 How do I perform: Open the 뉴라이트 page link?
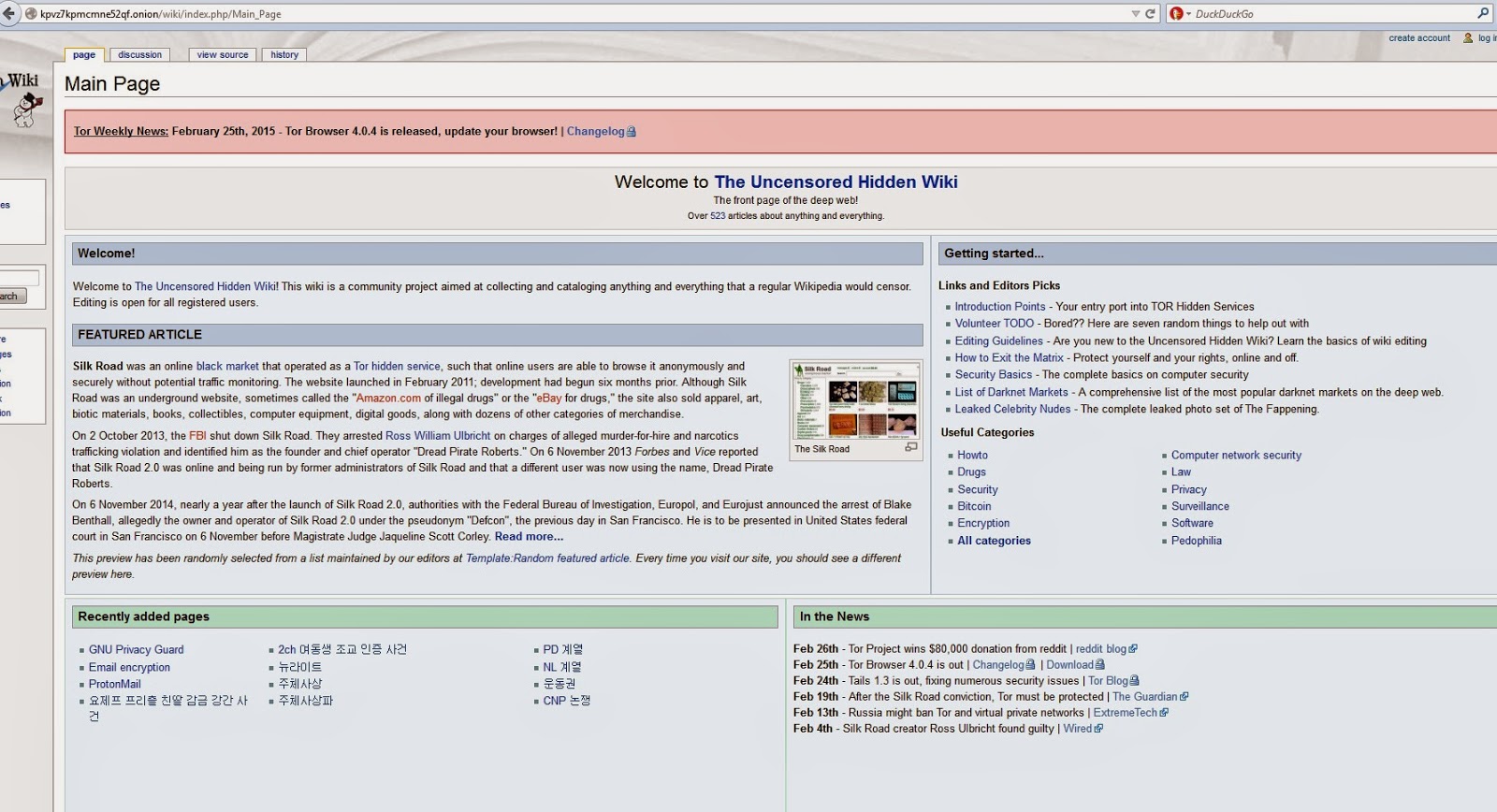tap(299, 668)
